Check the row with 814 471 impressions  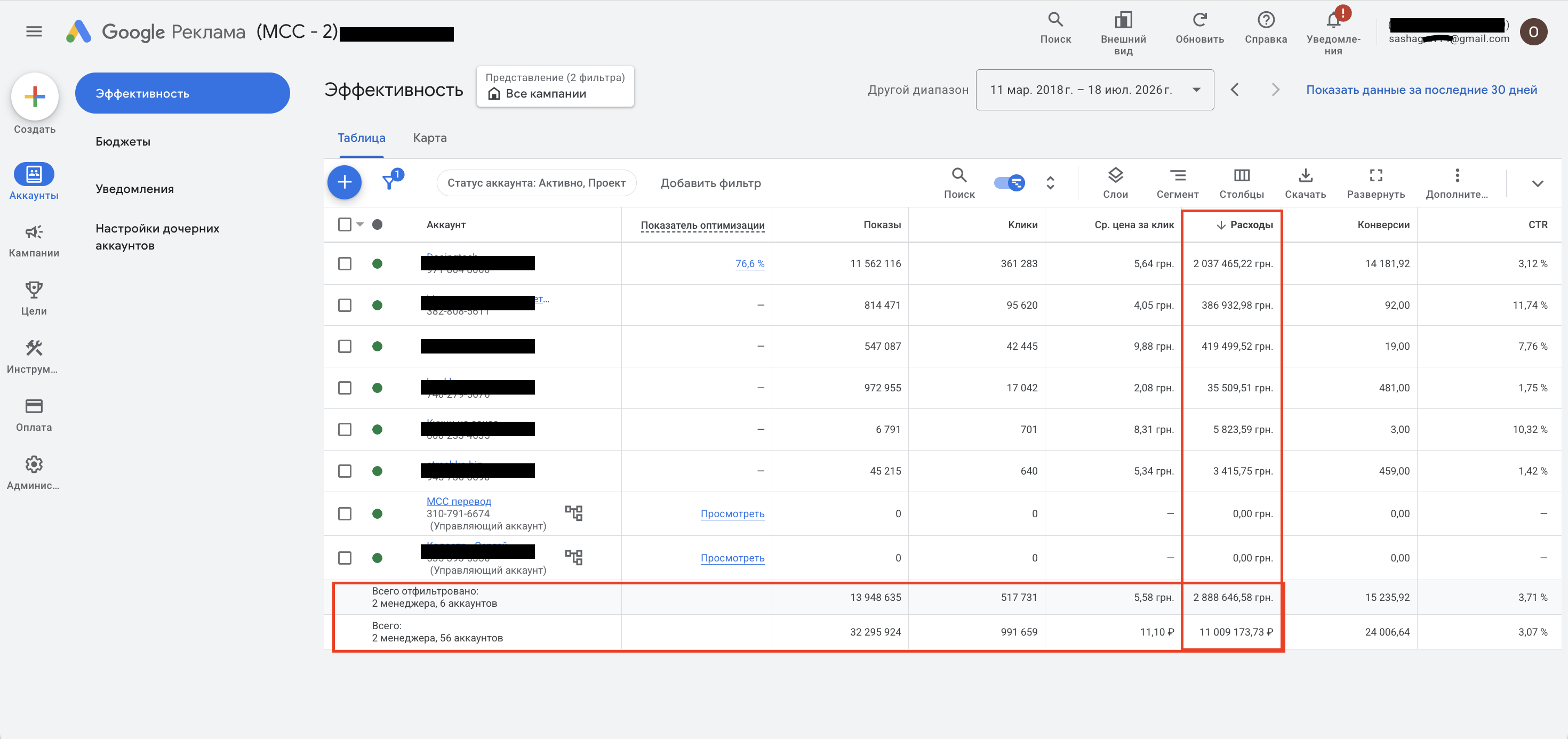(x=345, y=305)
